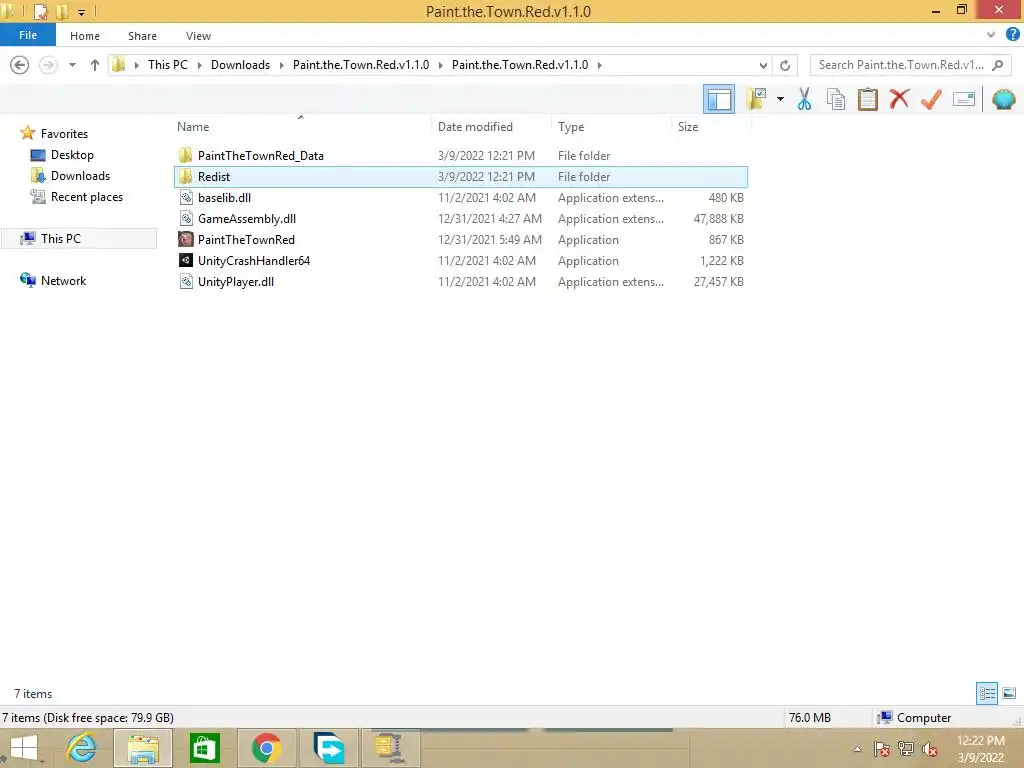Switch to the Share ribbon tab
This screenshot has height=768, width=1024.
(x=142, y=36)
